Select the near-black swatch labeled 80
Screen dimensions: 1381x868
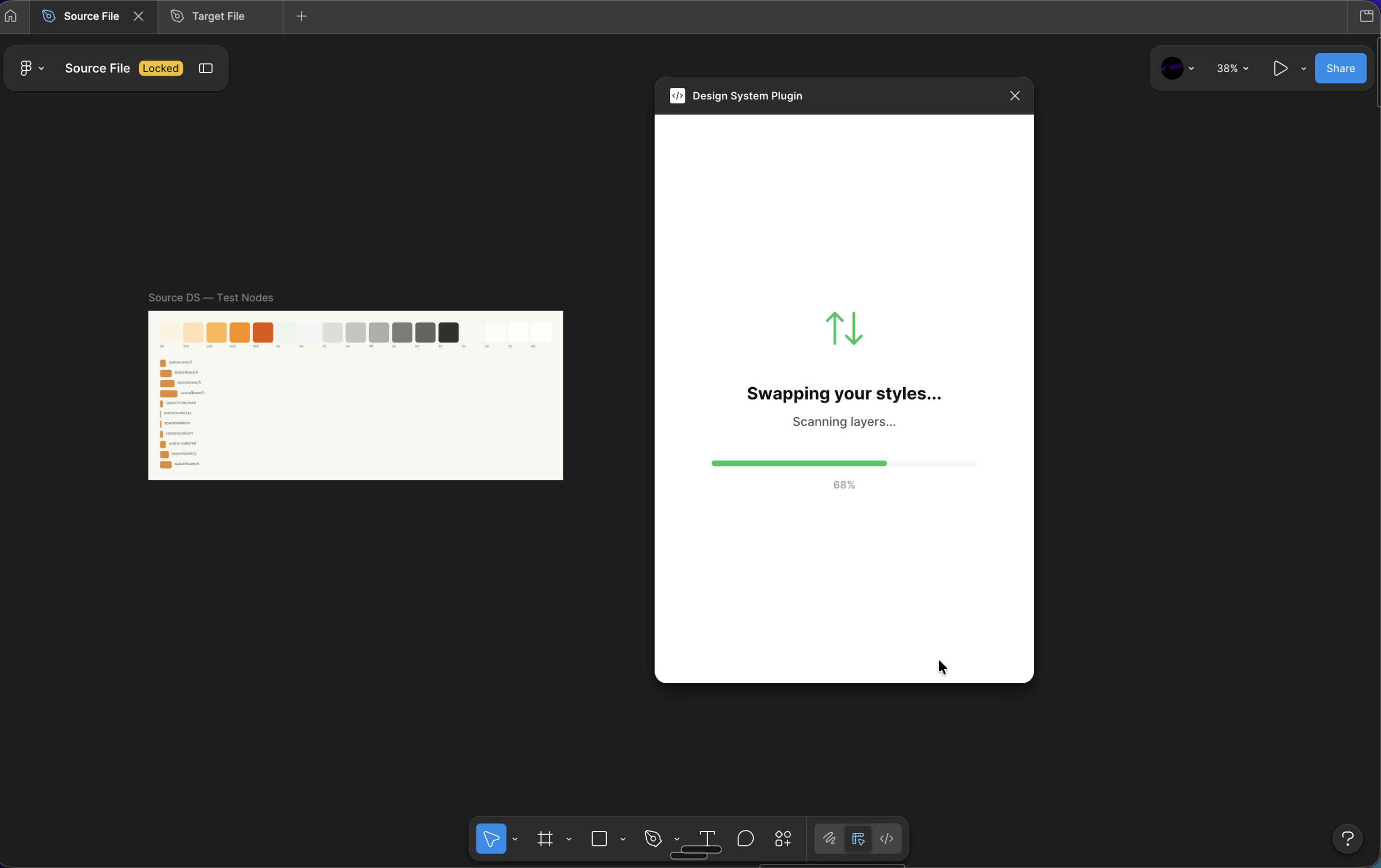(x=448, y=333)
